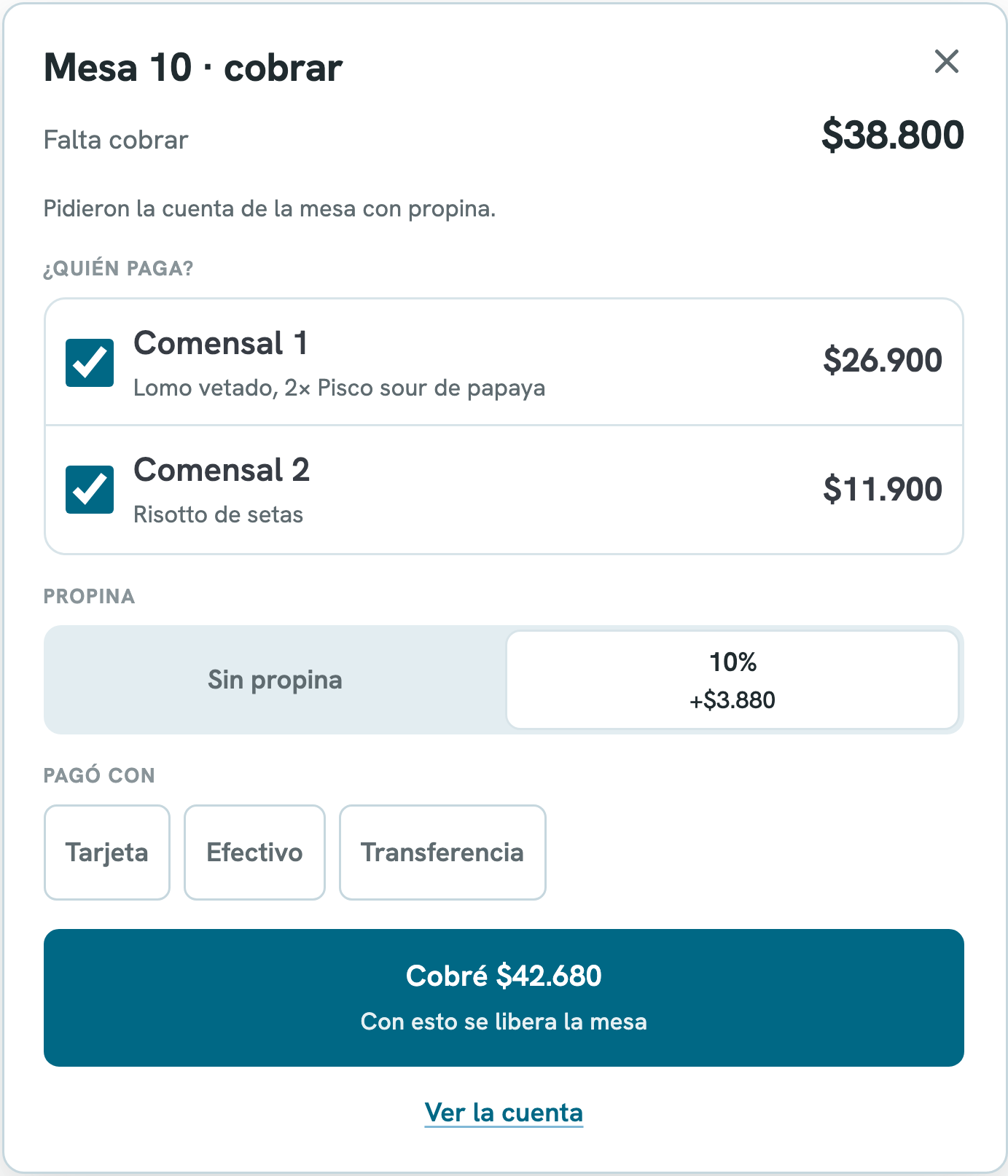Image resolution: width=1008 pixels, height=1176 pixels.
Task: Select Efectivo as payment method
Action: (254, 852)
